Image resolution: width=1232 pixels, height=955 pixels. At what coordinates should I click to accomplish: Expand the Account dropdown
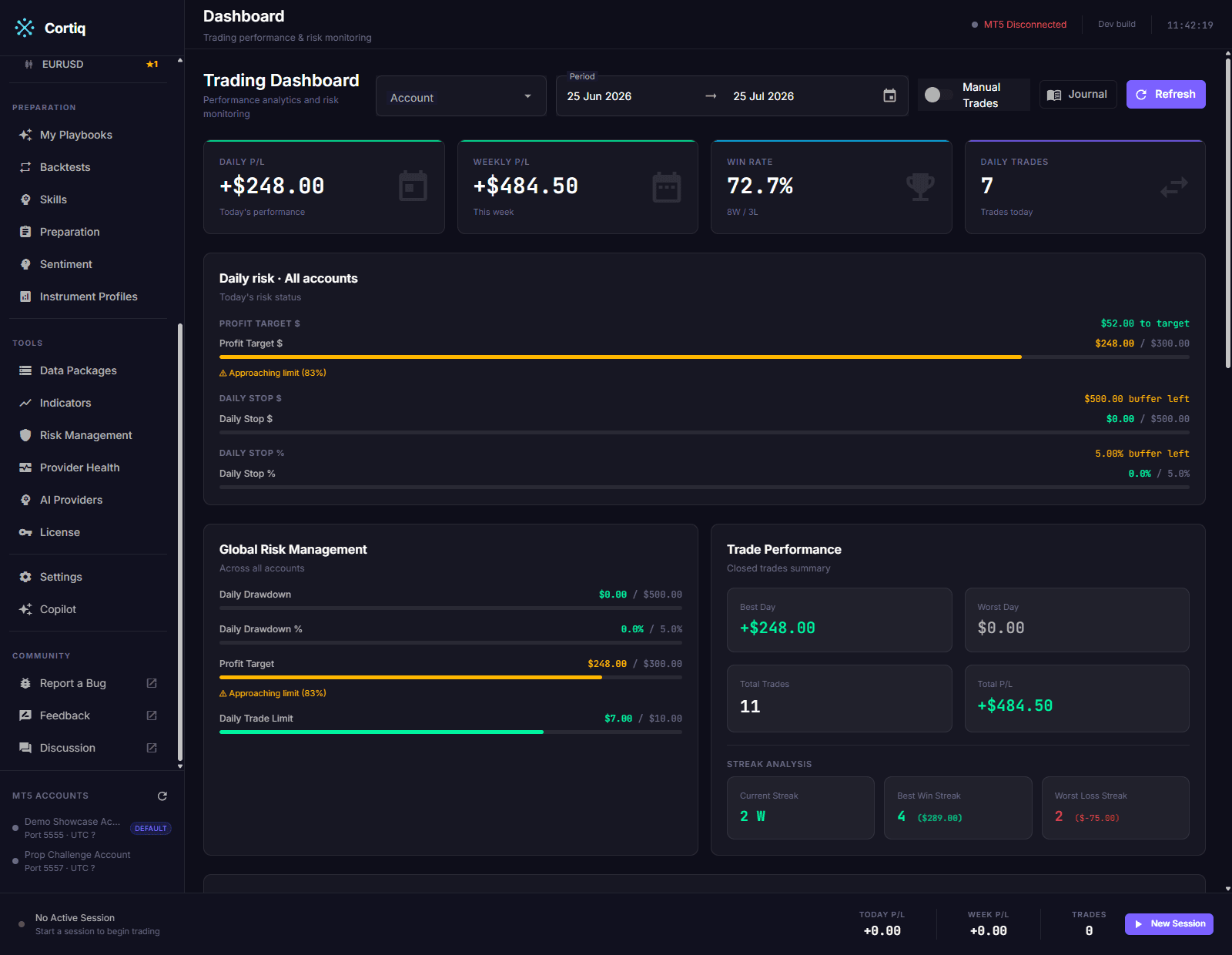[x=460, y=96]
